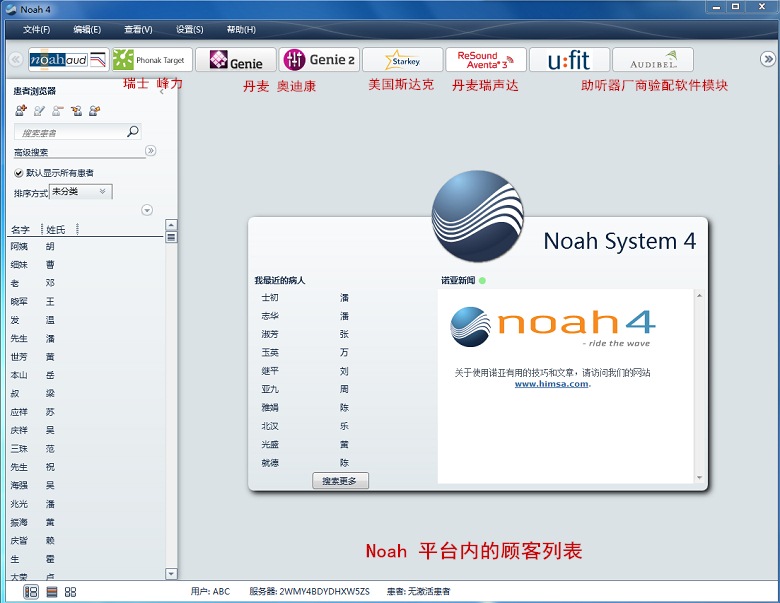
Task: Toggle 默认显示所有患者 checkbox
Action: (19, 173)
